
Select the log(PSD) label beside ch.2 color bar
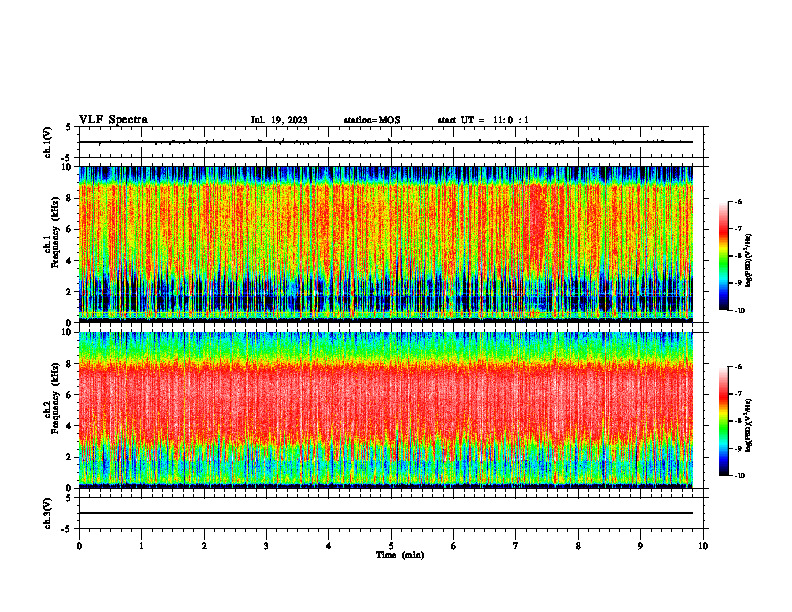(x=749, y=426)
